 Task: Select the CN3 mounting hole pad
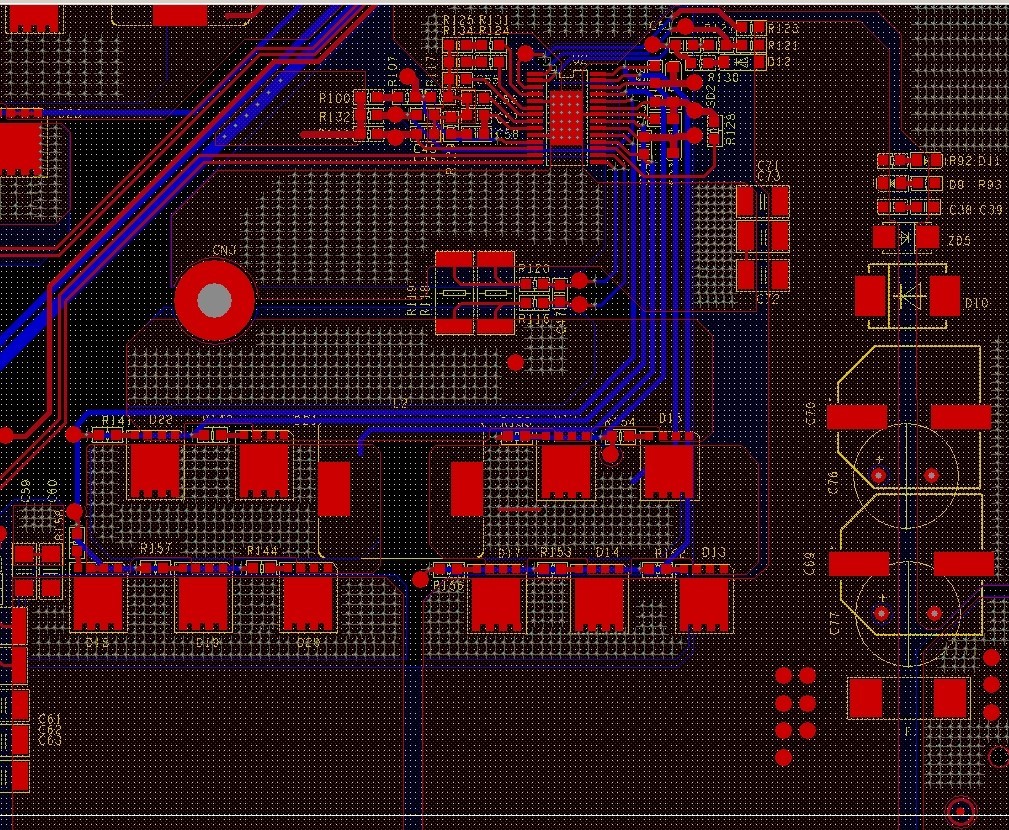click(214, 300)
